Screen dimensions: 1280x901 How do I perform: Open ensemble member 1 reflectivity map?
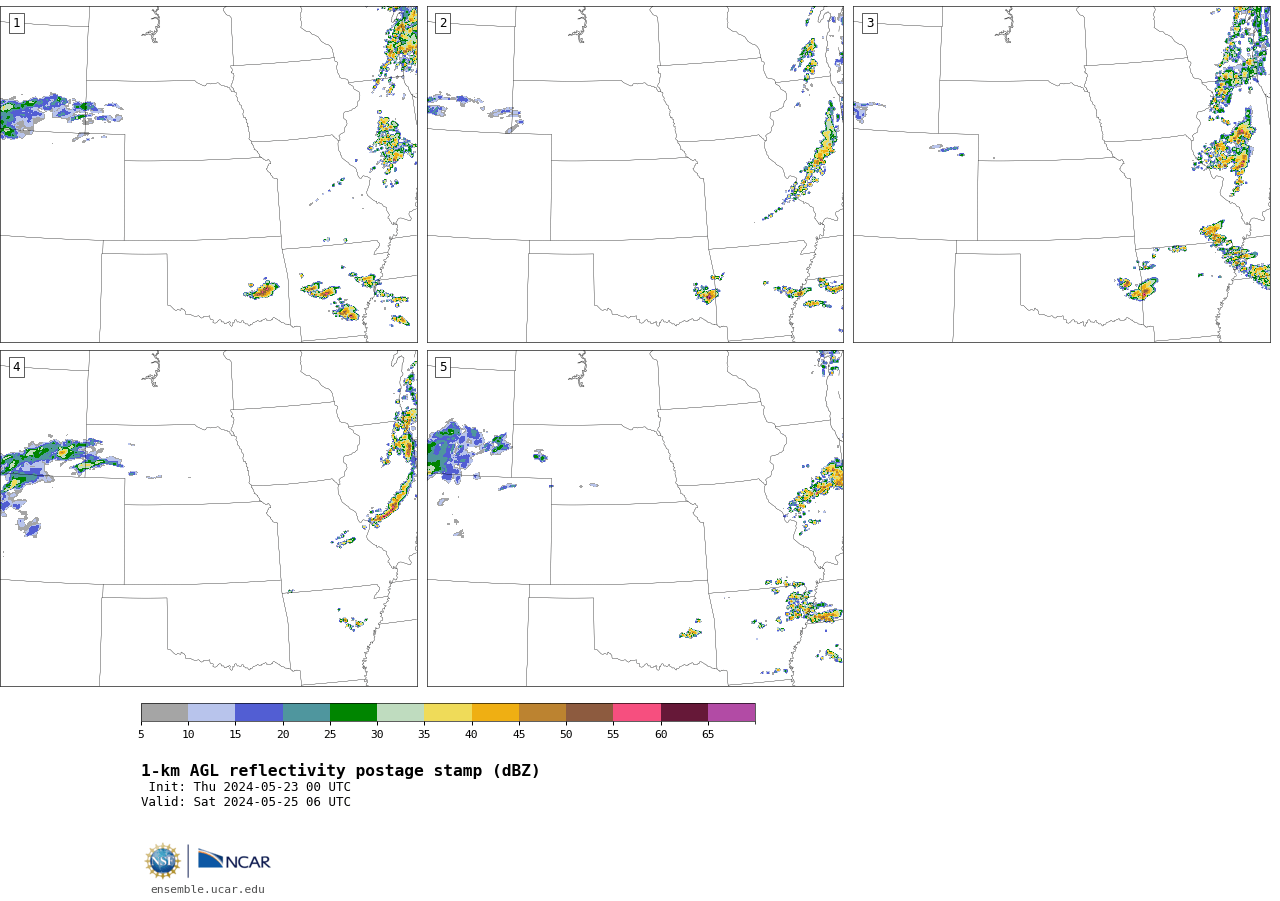click(208, 174)
